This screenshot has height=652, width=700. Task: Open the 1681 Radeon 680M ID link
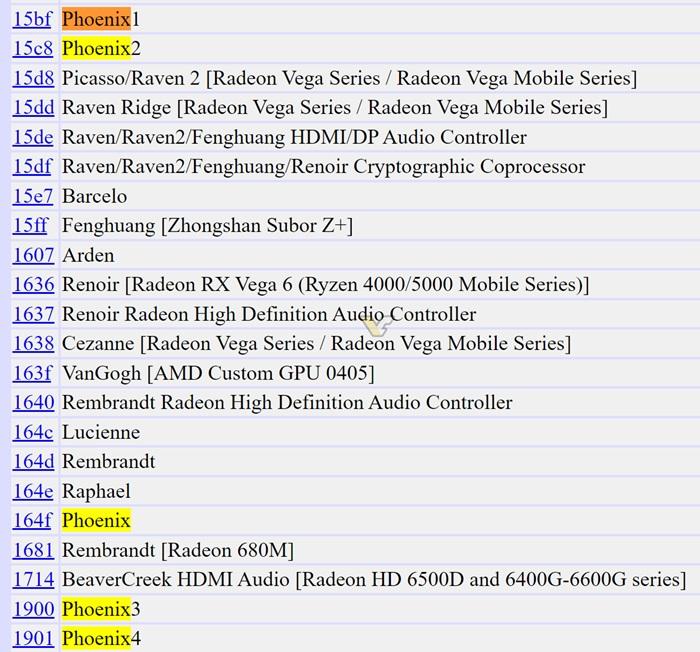coord(33,550)
